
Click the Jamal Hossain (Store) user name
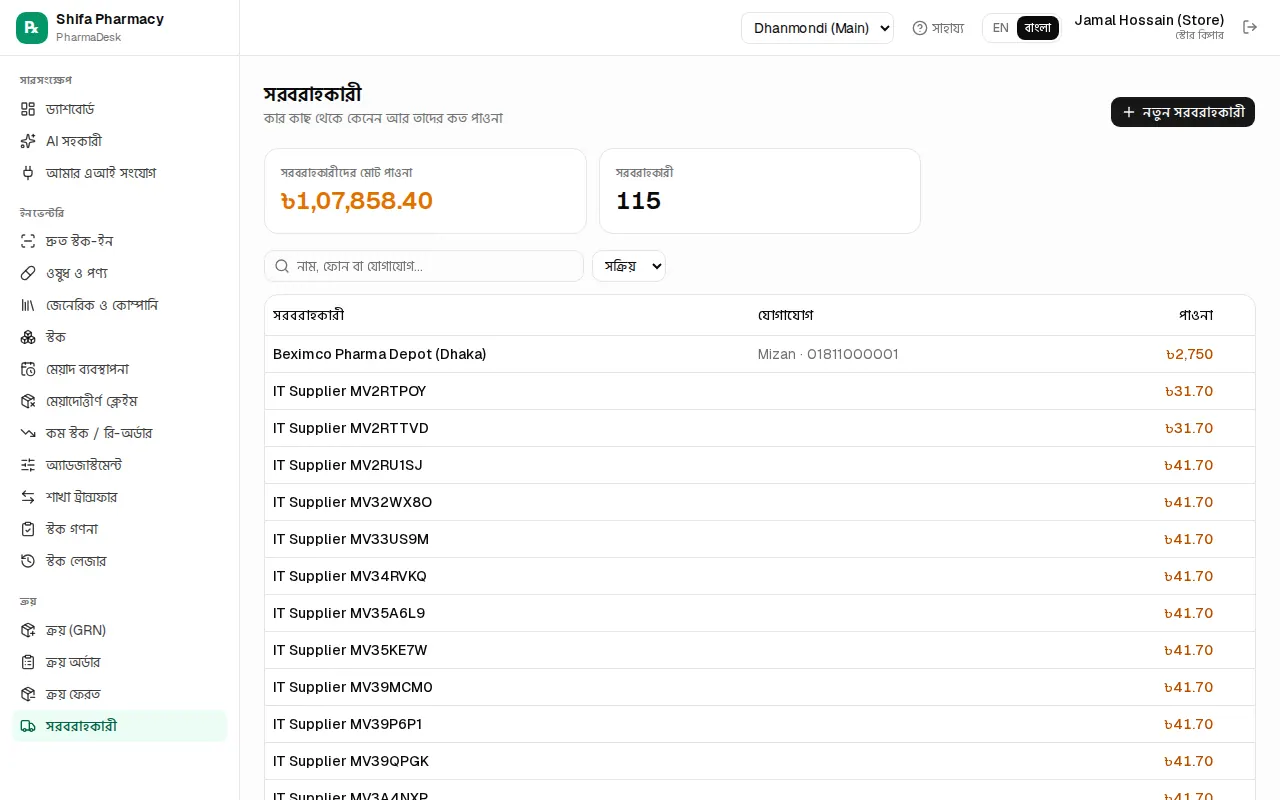tap(1149, 20)
